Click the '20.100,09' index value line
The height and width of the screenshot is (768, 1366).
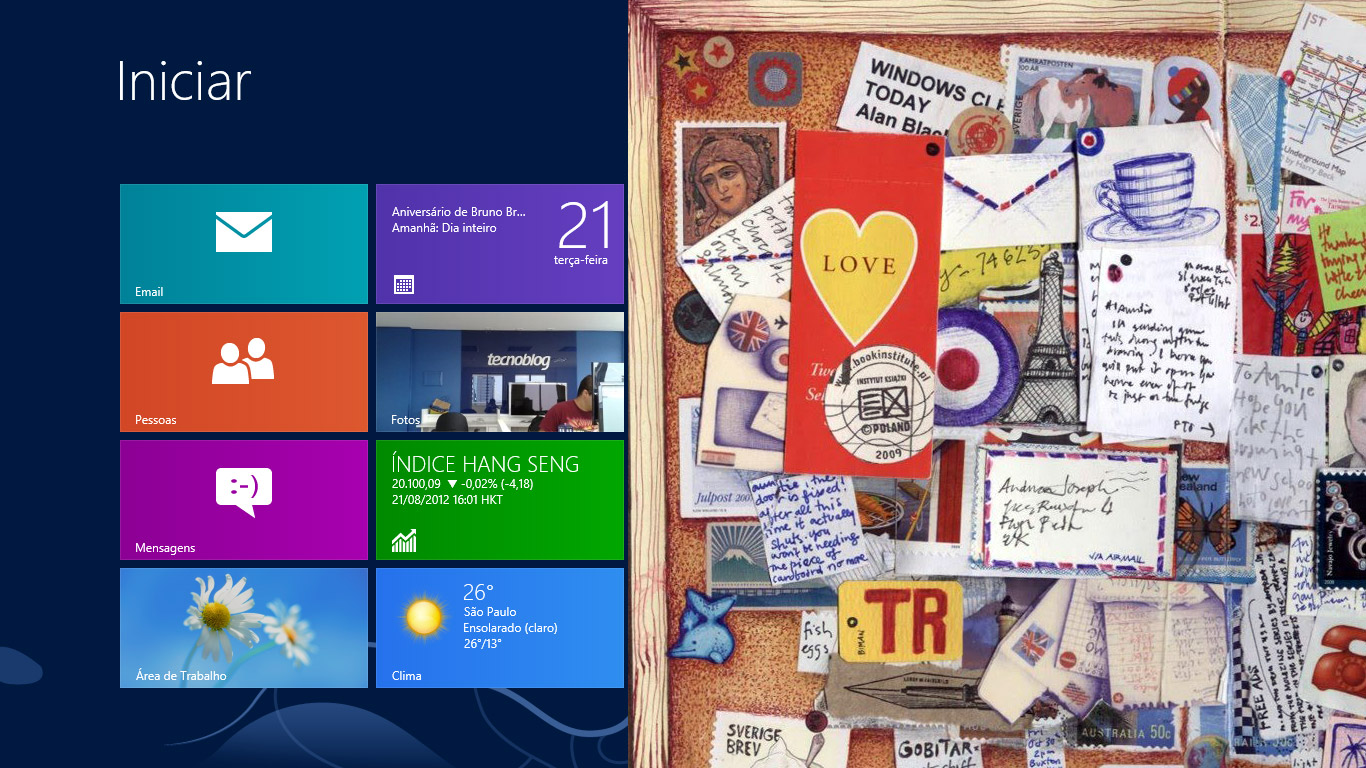(x=463, y=484)
